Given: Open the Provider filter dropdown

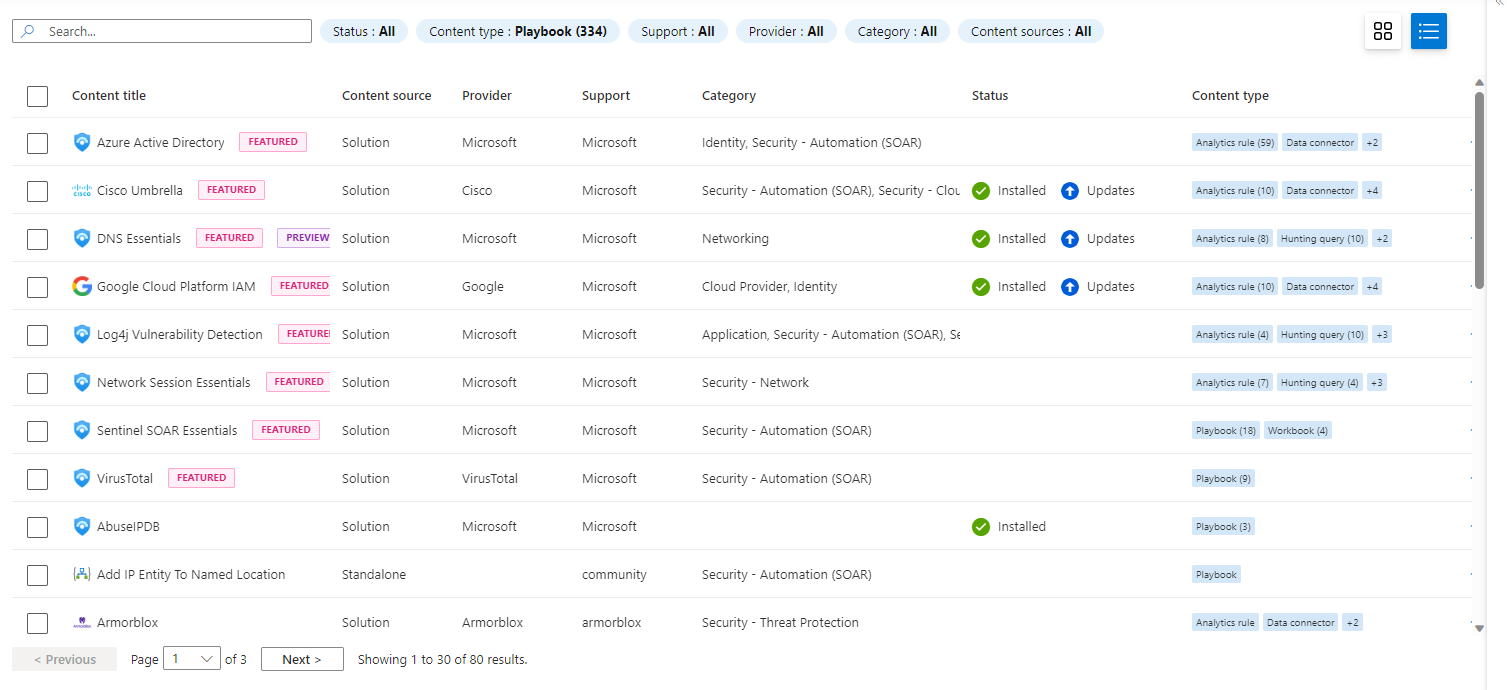Looking at the screenshot, I should pyautogui.click(x=786, y=31).
